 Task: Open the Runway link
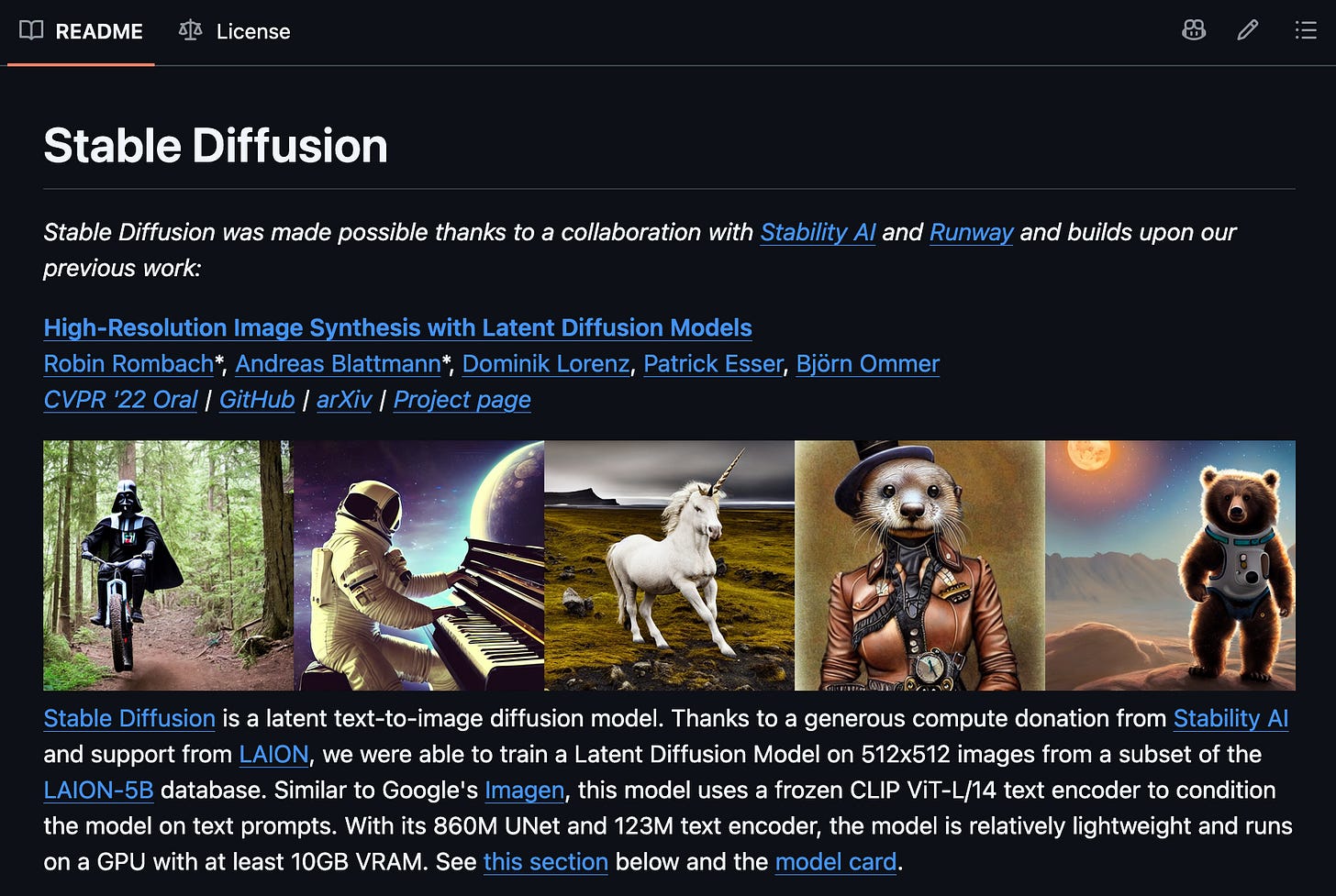click(x=971, y=232)
